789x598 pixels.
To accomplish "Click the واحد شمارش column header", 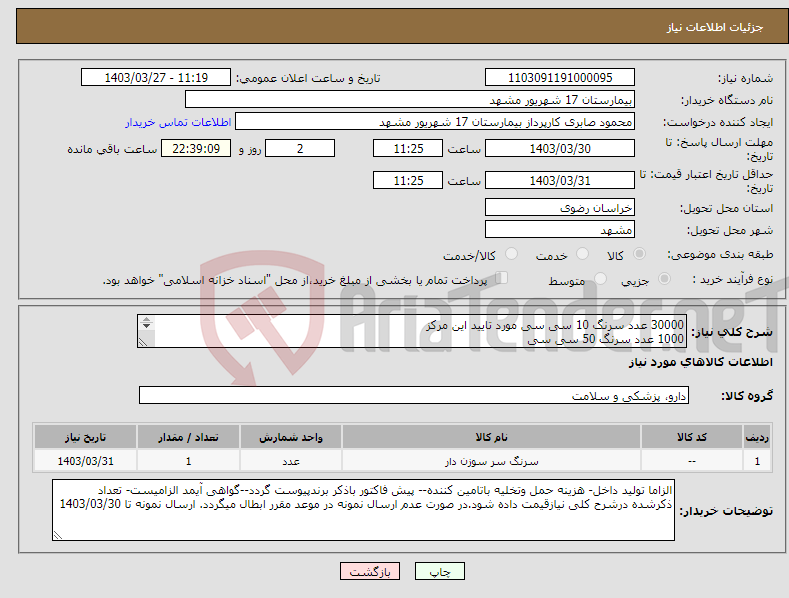I will (291, 437).
